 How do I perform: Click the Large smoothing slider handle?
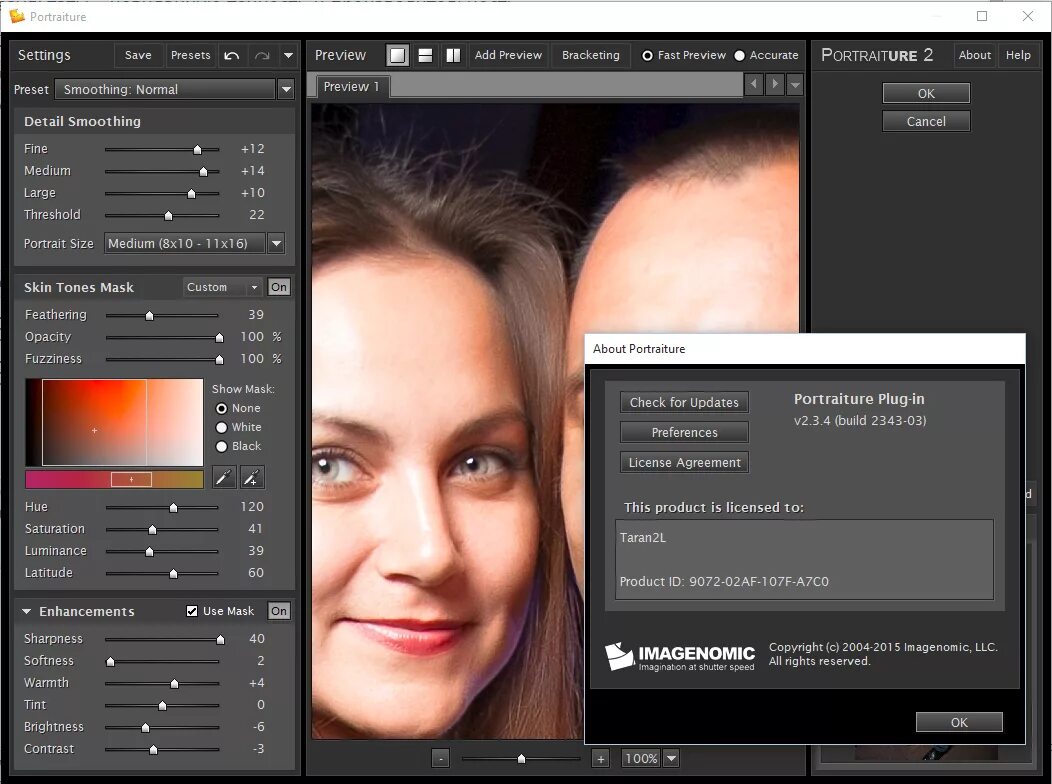pyautogui.click(x=191, y=194)
